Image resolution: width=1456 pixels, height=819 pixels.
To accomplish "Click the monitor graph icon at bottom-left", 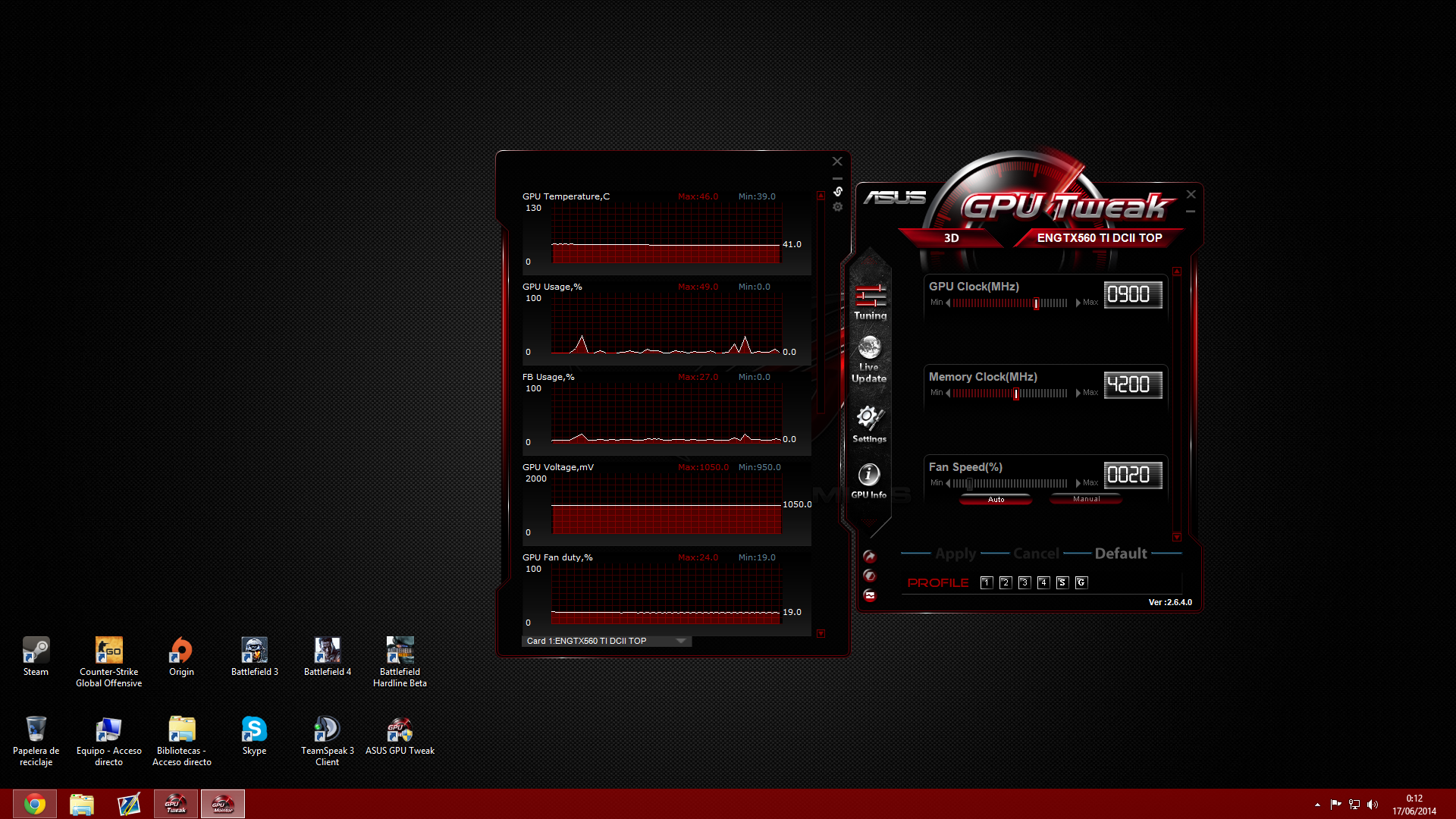I will 870,596.
